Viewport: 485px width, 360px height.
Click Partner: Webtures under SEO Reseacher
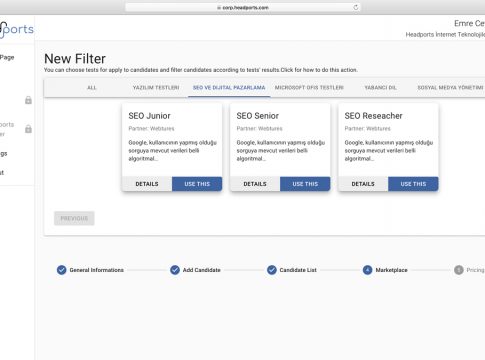click(x=367, y=128)
